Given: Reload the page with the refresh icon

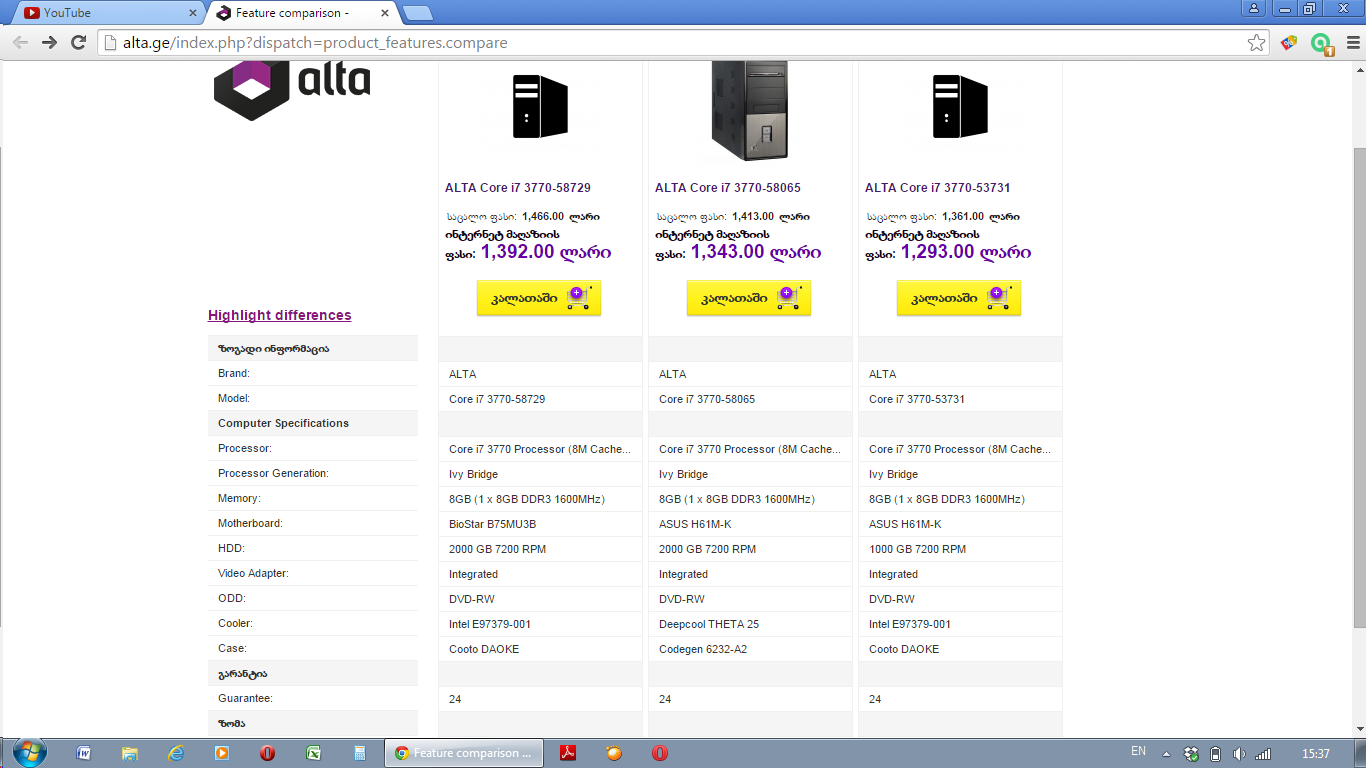Looking at the screenshot, I should [x=78, y=43].
